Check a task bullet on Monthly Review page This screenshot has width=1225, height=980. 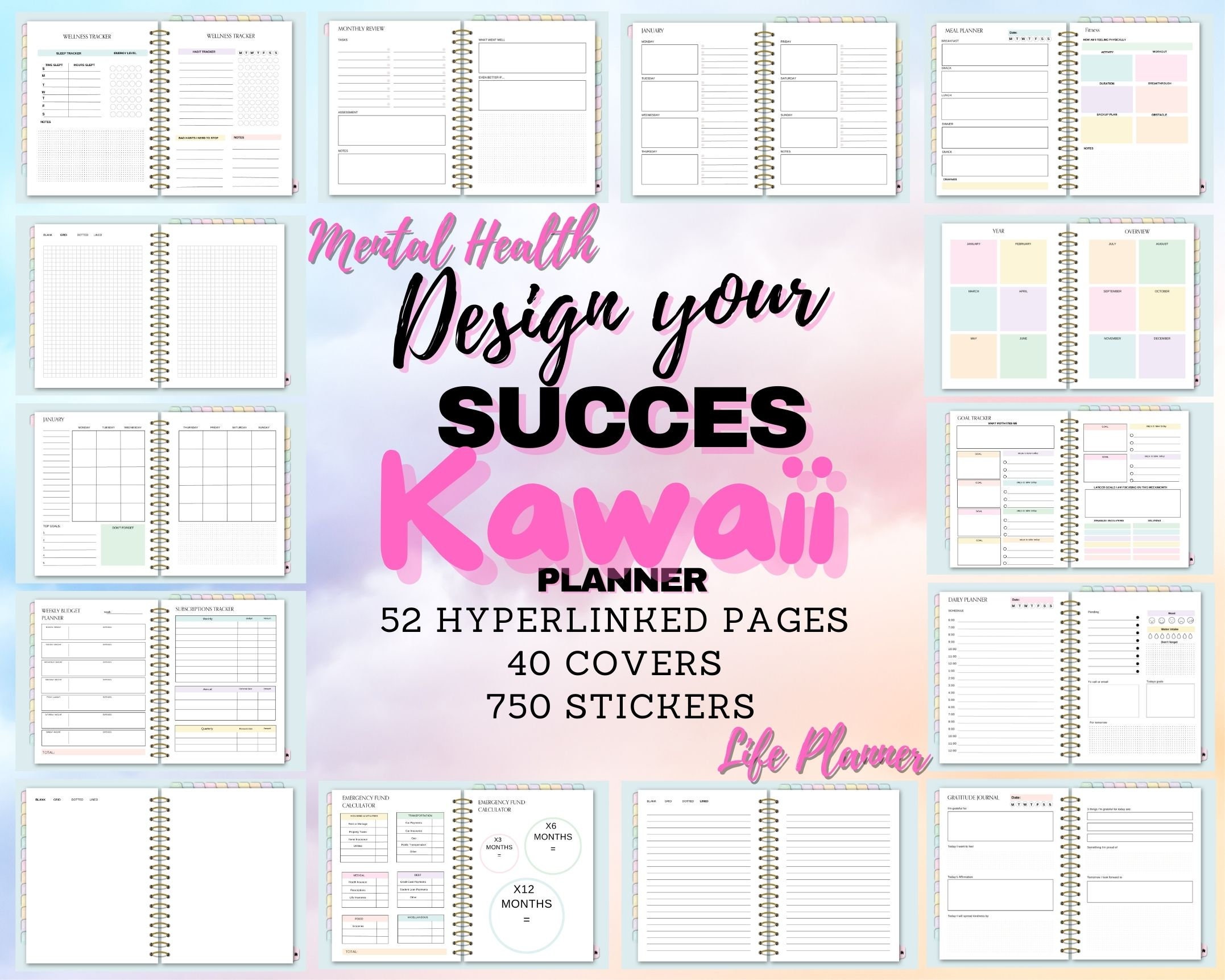388,50
